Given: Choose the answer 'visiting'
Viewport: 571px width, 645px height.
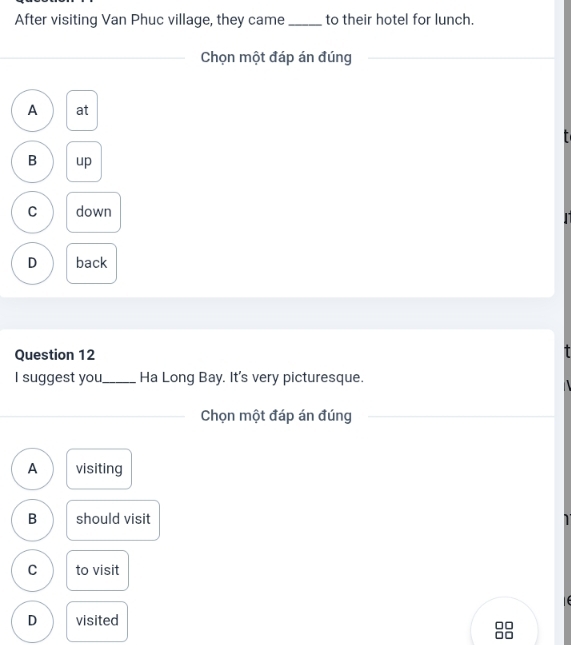Looking at the screenshot, I should pyautogui.click(x=99, y=469).
